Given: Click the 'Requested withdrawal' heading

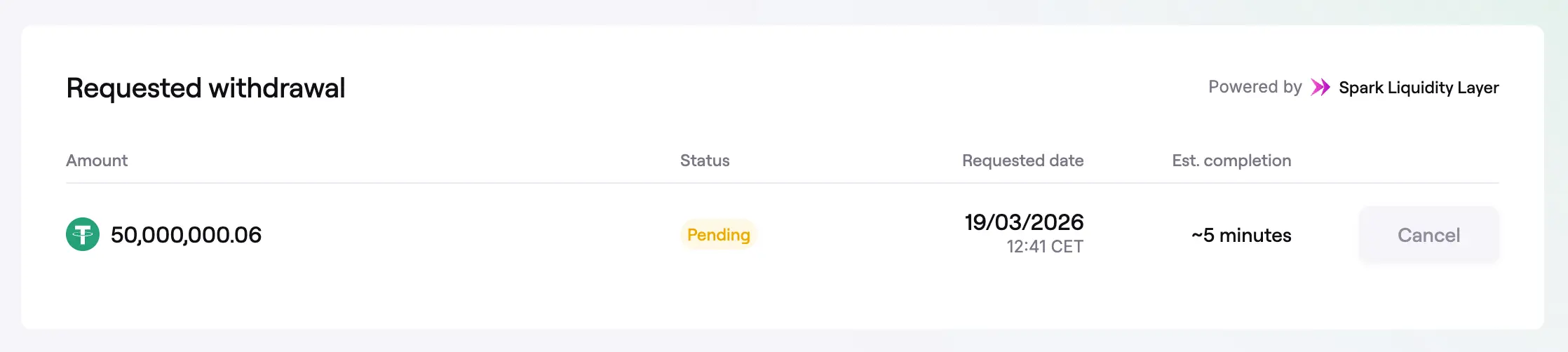Looking at the screenshot, I should click(205, 88).
